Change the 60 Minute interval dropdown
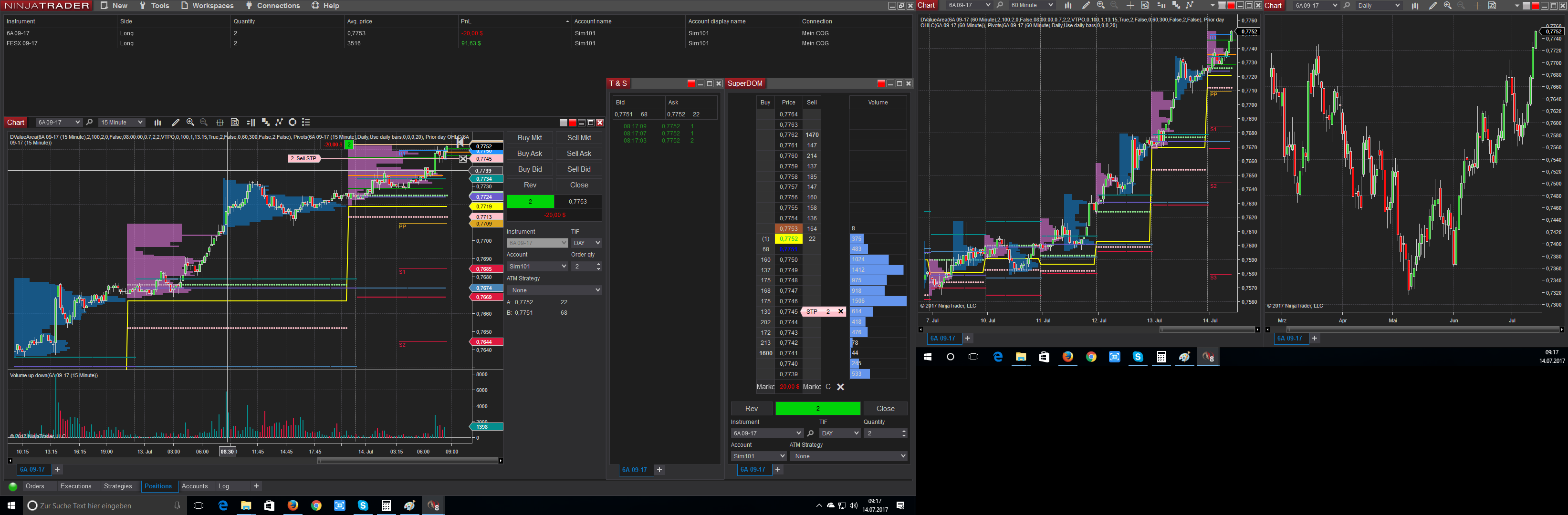 pos(1031,5)
